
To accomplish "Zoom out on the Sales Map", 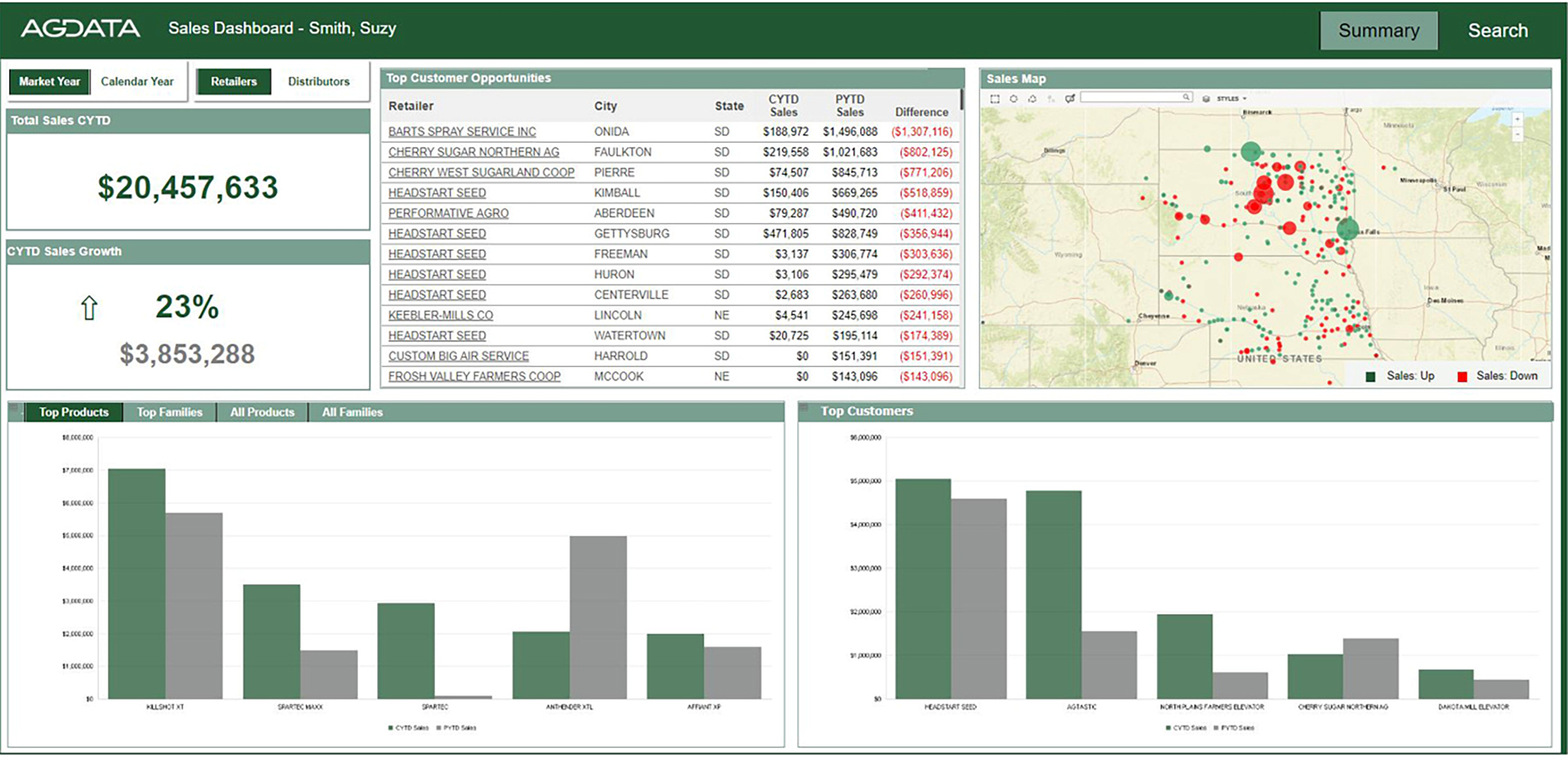I will 1517,133.
